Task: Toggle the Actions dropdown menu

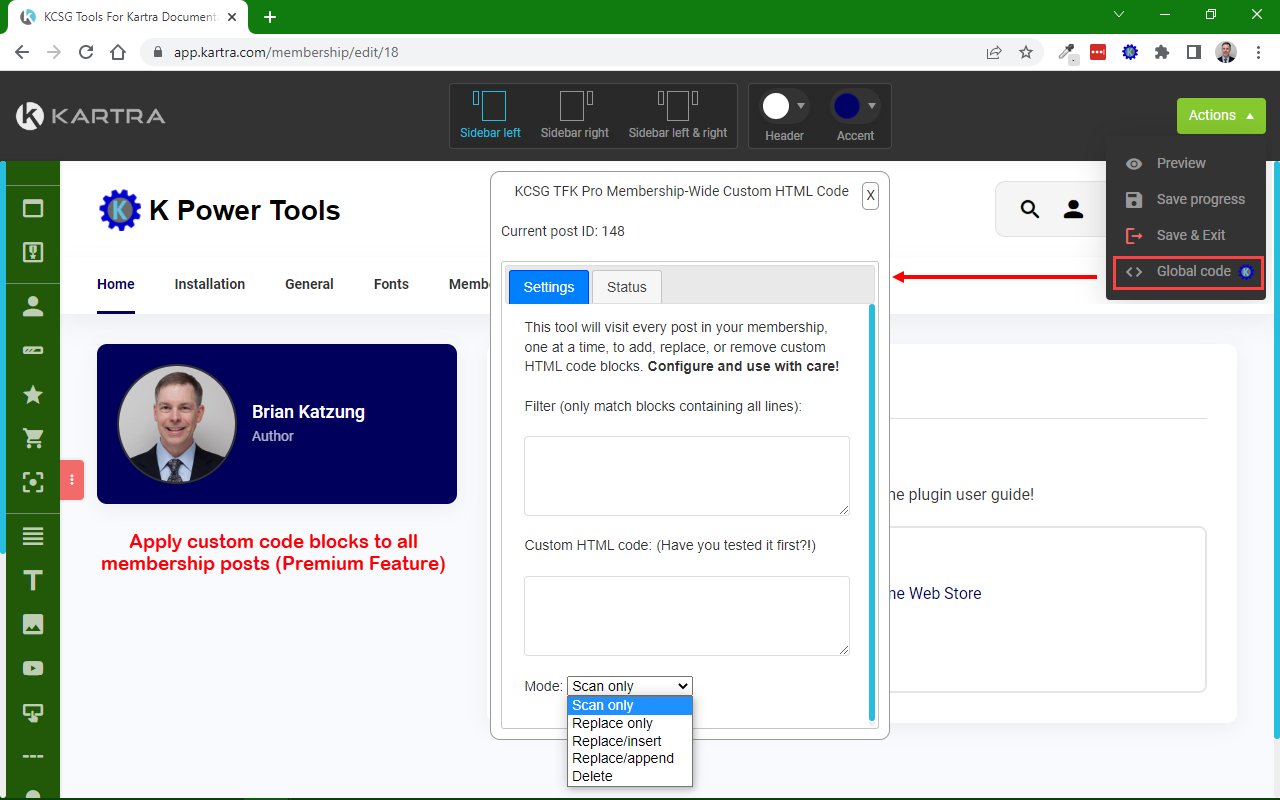Action: (1221, 115)
